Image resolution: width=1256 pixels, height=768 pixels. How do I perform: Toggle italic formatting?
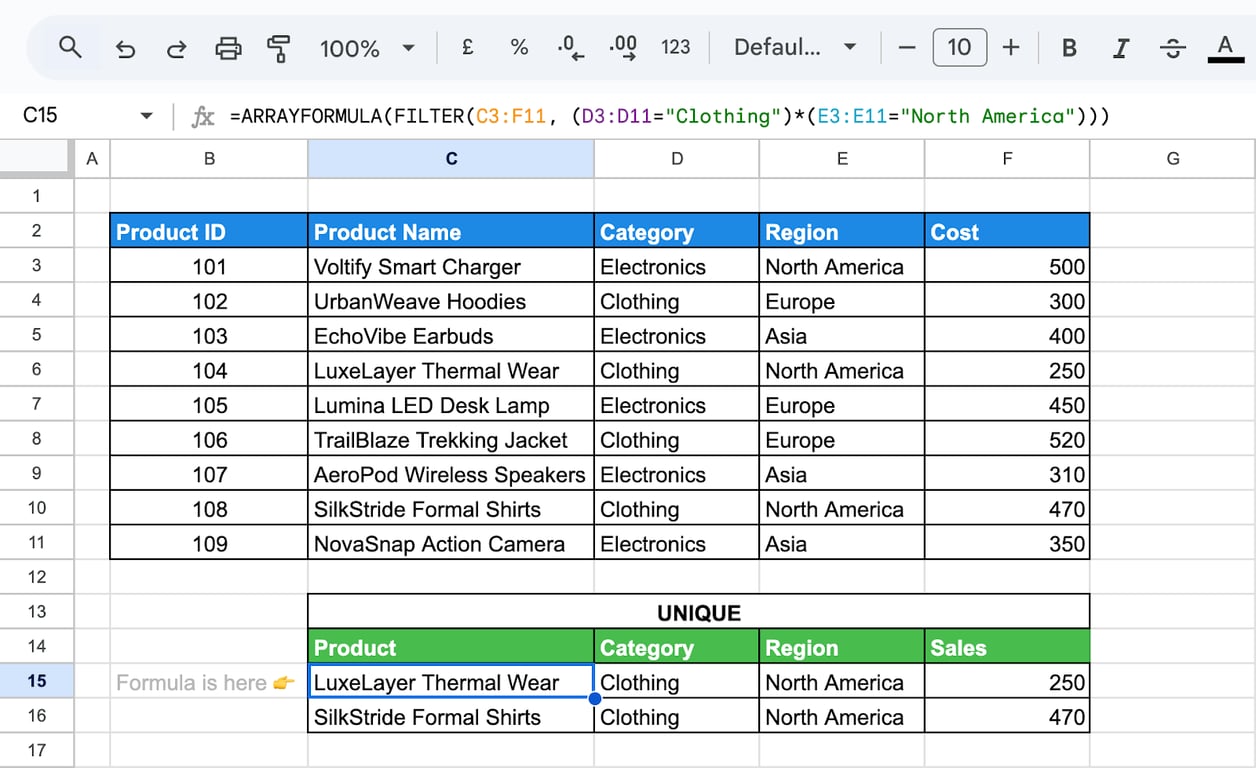(1121, 47)
